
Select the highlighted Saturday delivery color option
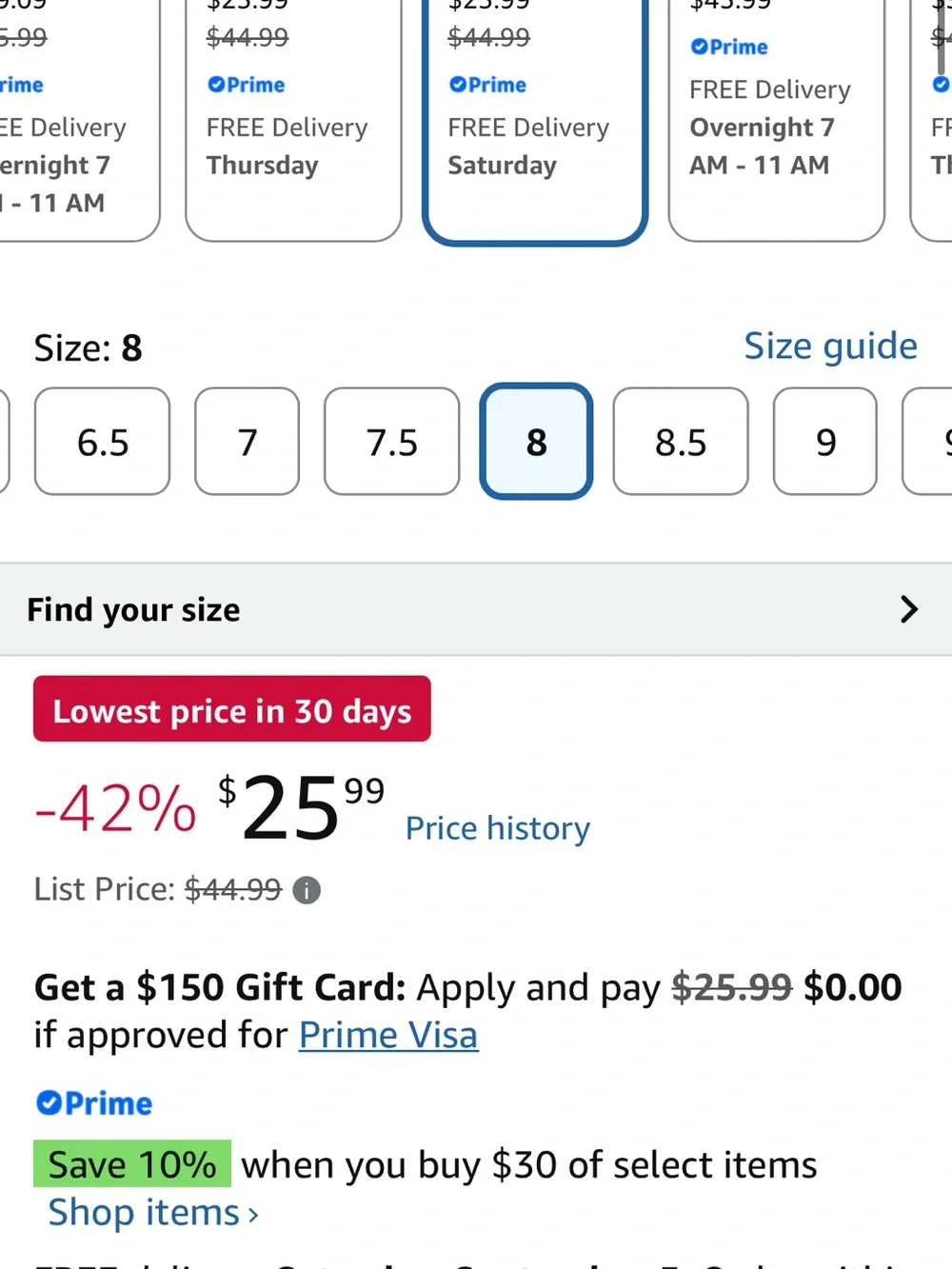[x=535, y=119]
